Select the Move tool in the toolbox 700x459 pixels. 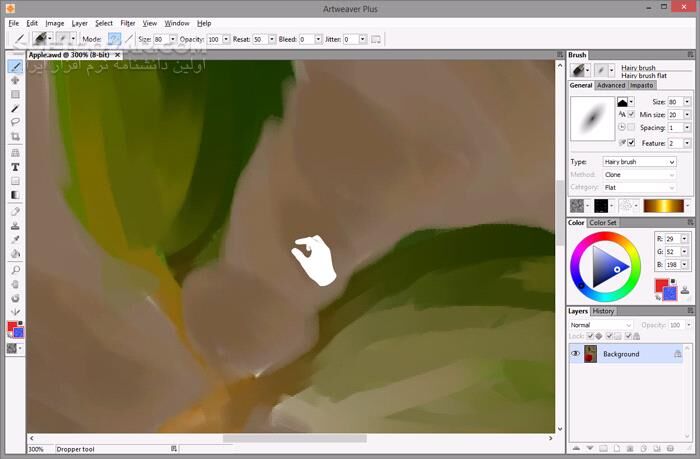pos(16,80)
